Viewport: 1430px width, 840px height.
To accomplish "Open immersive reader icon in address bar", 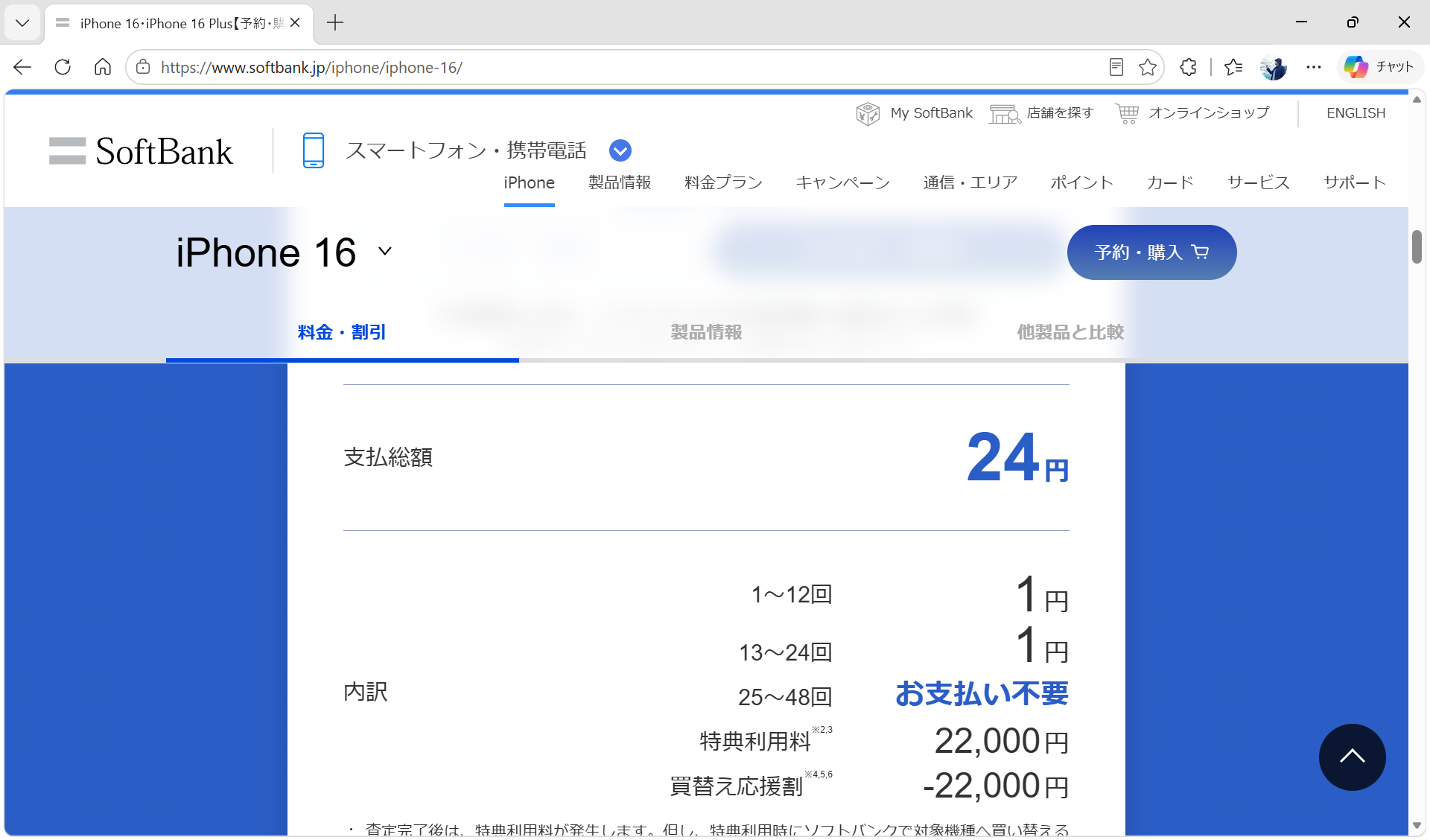I will [x=1116, y=67].
